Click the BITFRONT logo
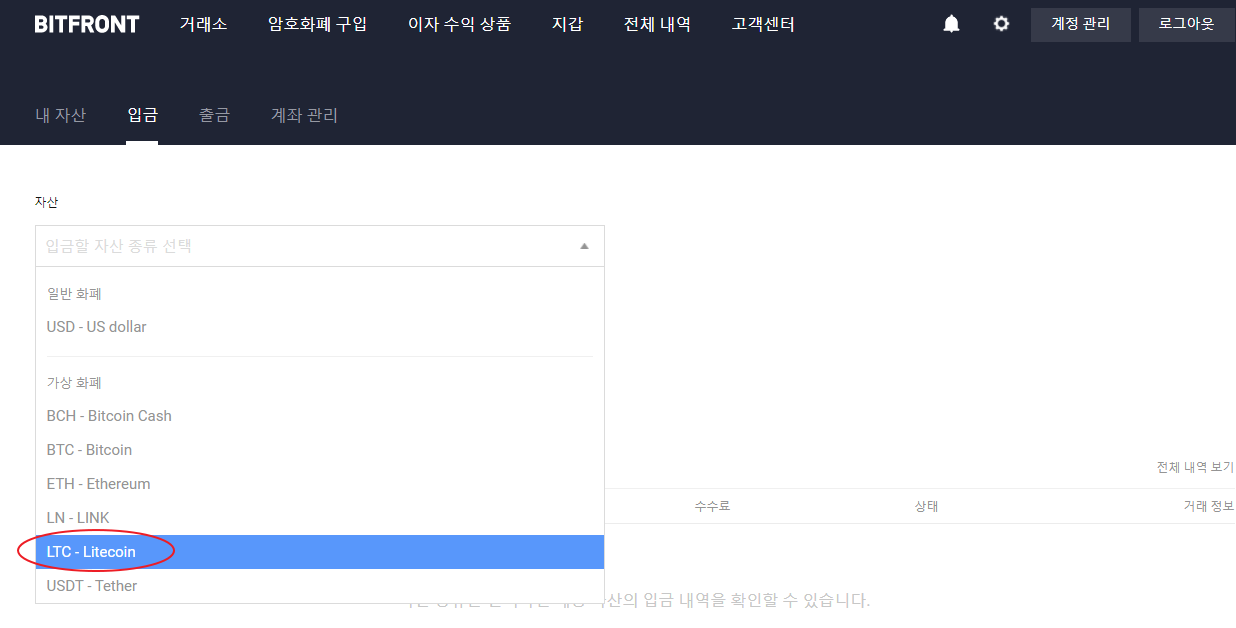Viewport: 1236px width, 628px height. point(87,24)
